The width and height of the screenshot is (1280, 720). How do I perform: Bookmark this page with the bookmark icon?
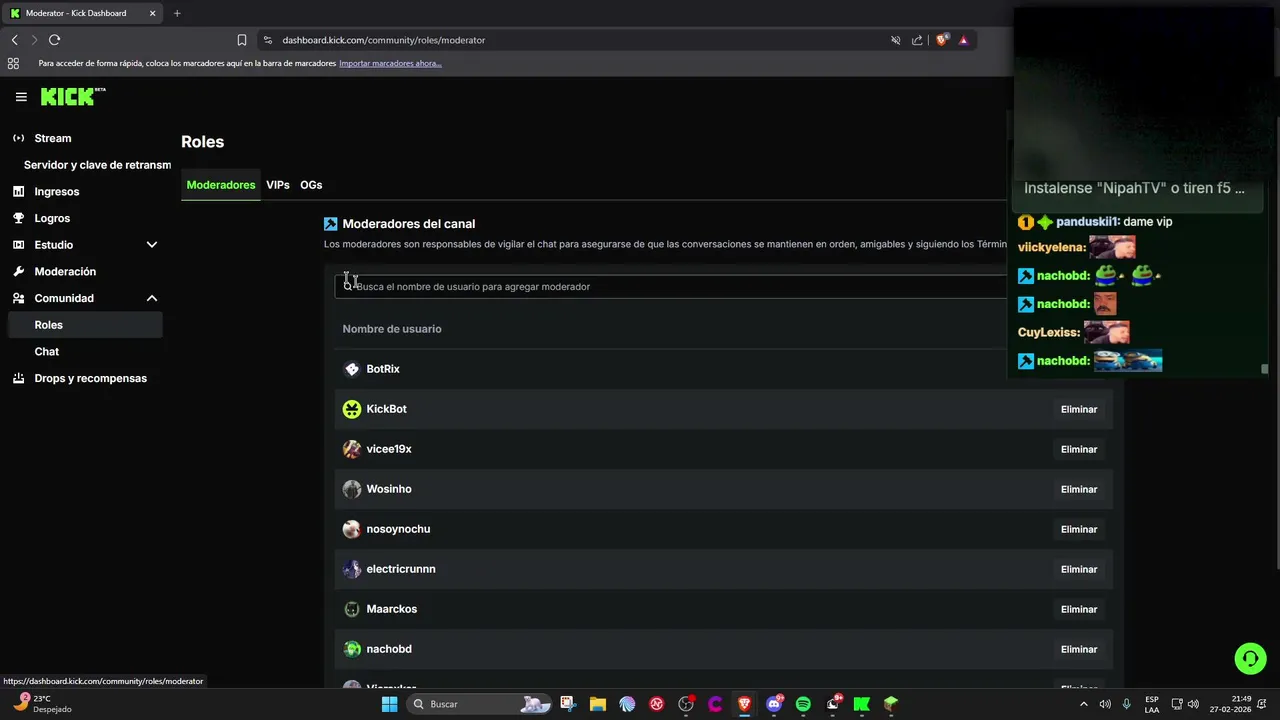pyautogui.click(x=242, y=40)
